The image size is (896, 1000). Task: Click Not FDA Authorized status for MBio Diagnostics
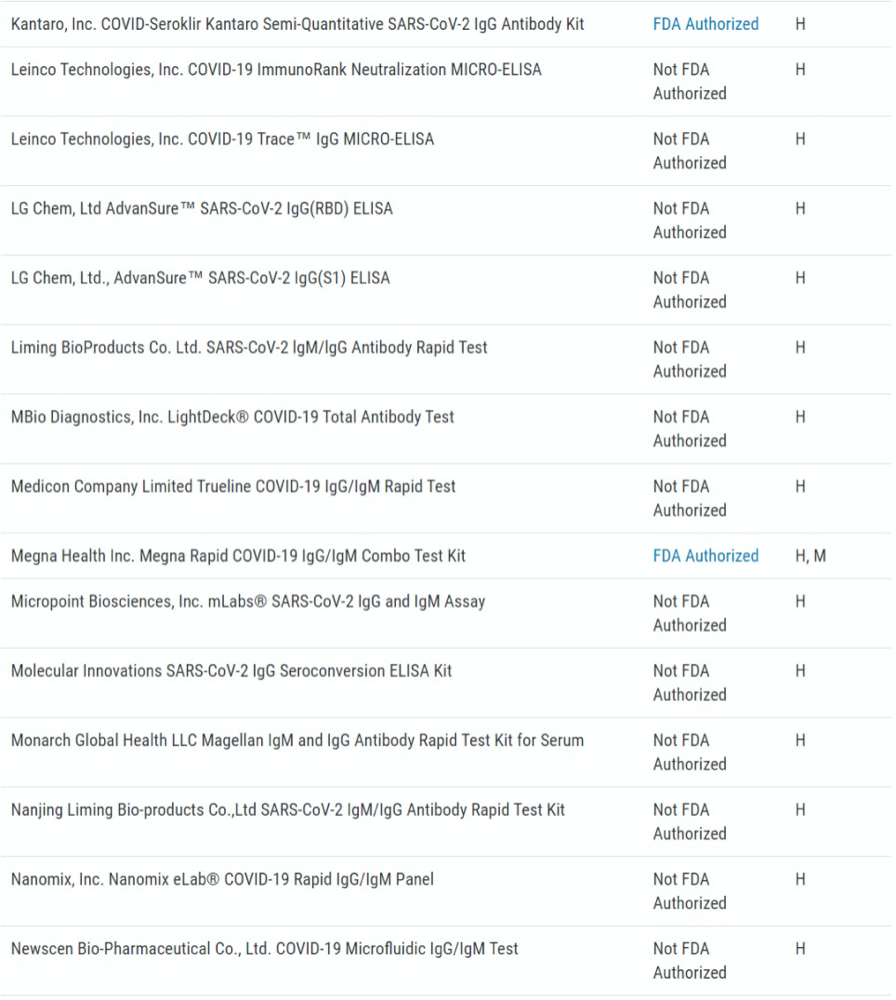(689, 429)
